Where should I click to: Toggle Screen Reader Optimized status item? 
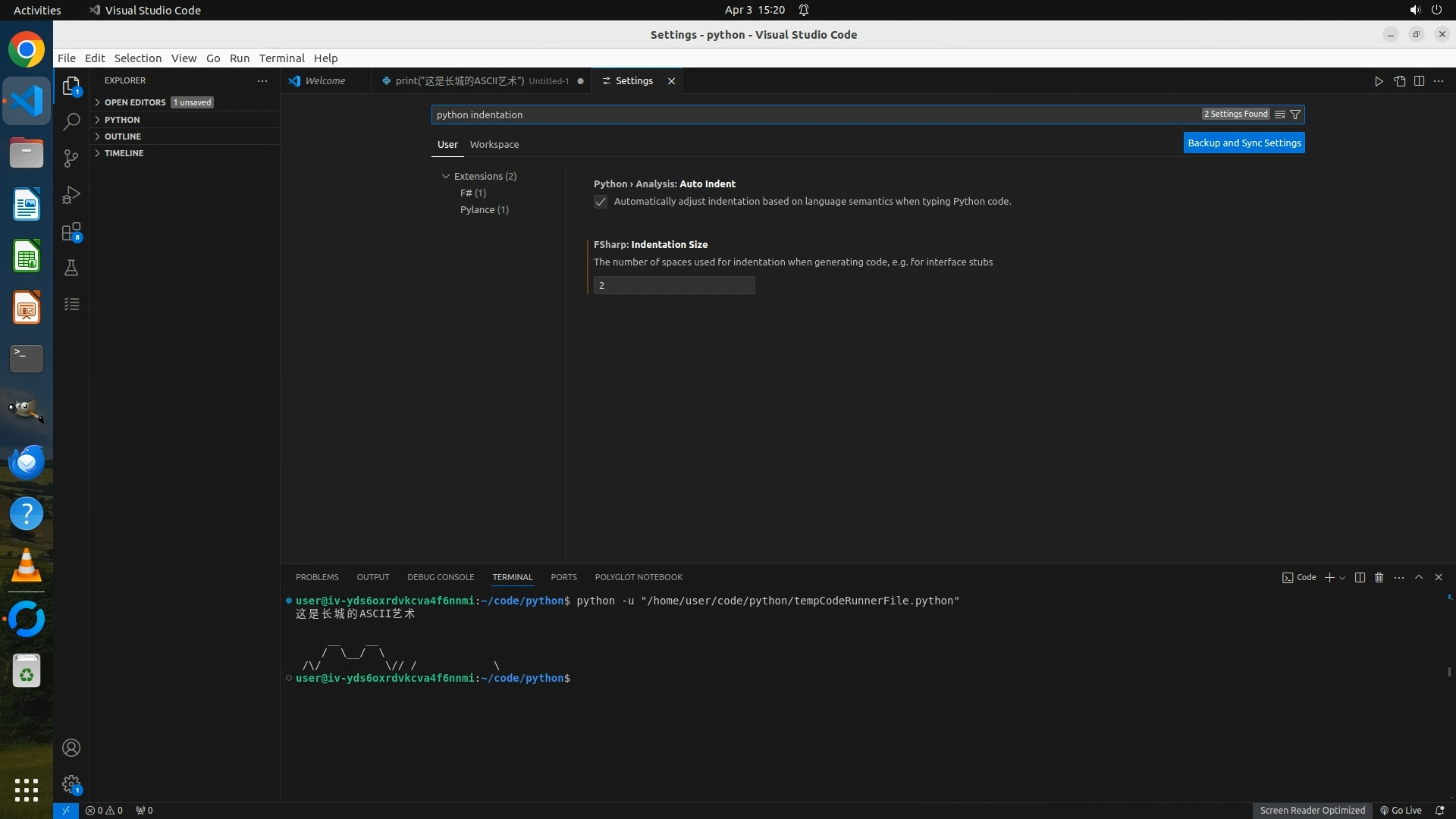click(1312, 810)
